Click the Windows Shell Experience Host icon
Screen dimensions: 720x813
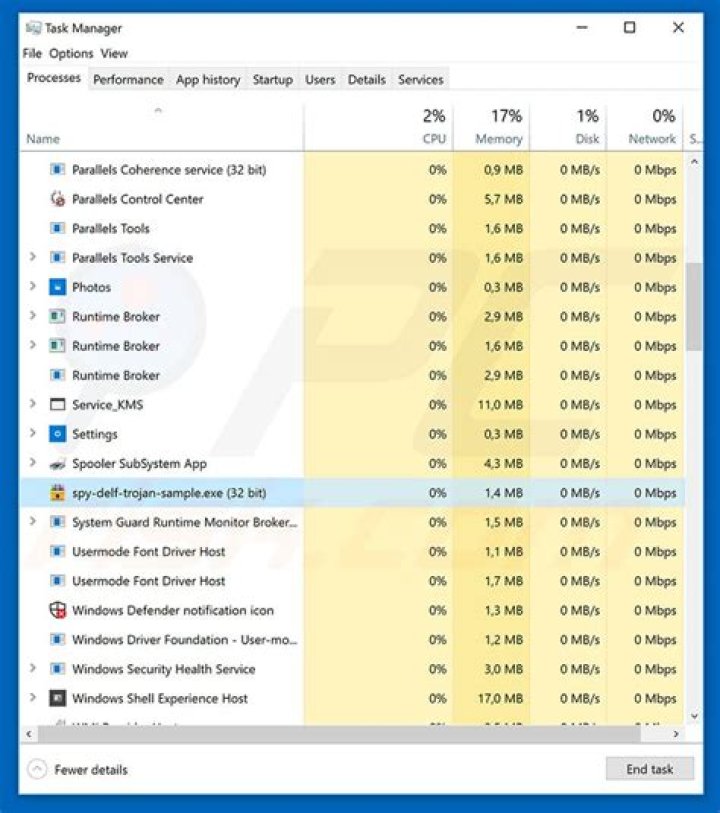tap(58, 698)
